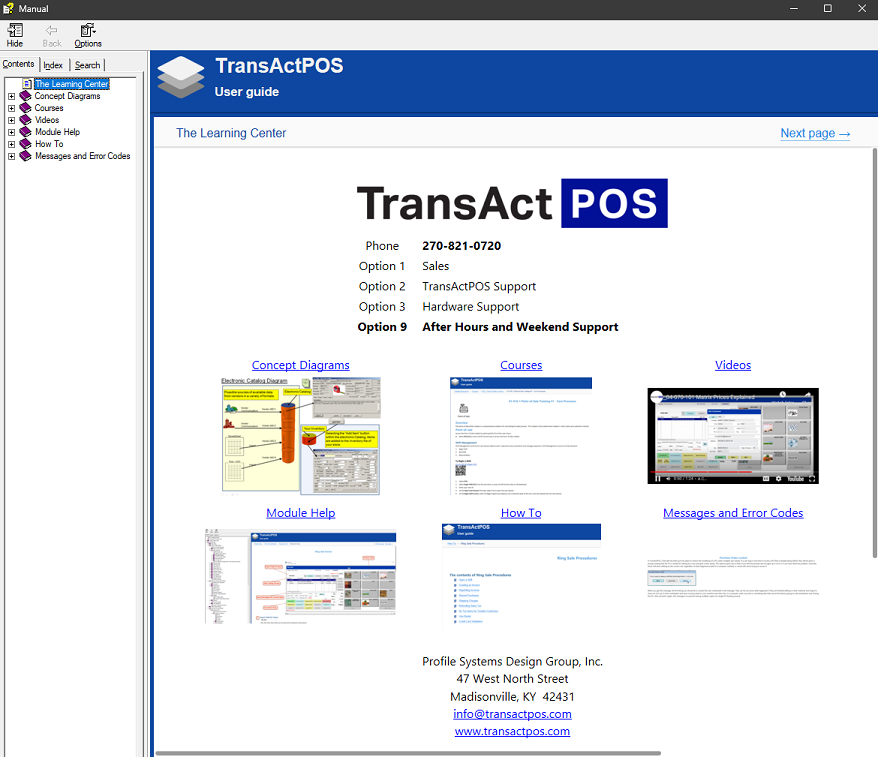
Task: Click the Module Help book icon
Action: point(25,132)
